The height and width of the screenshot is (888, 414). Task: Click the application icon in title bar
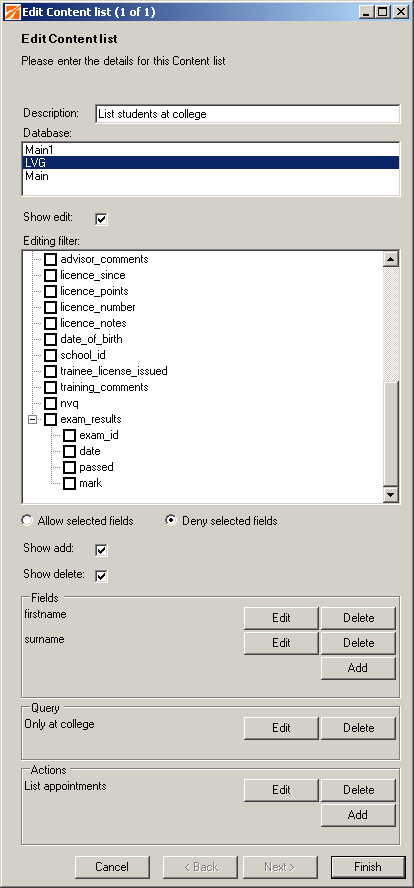[12, 11]
